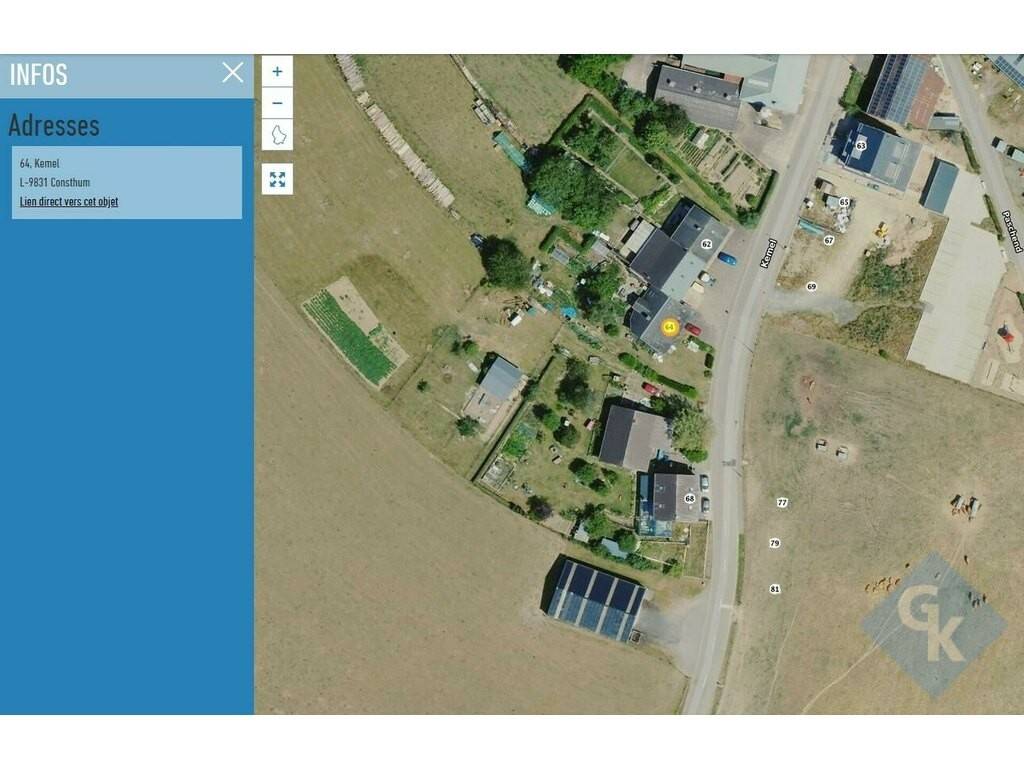
Task: Toggle fullscreen map mode
Action: (277, 179)
